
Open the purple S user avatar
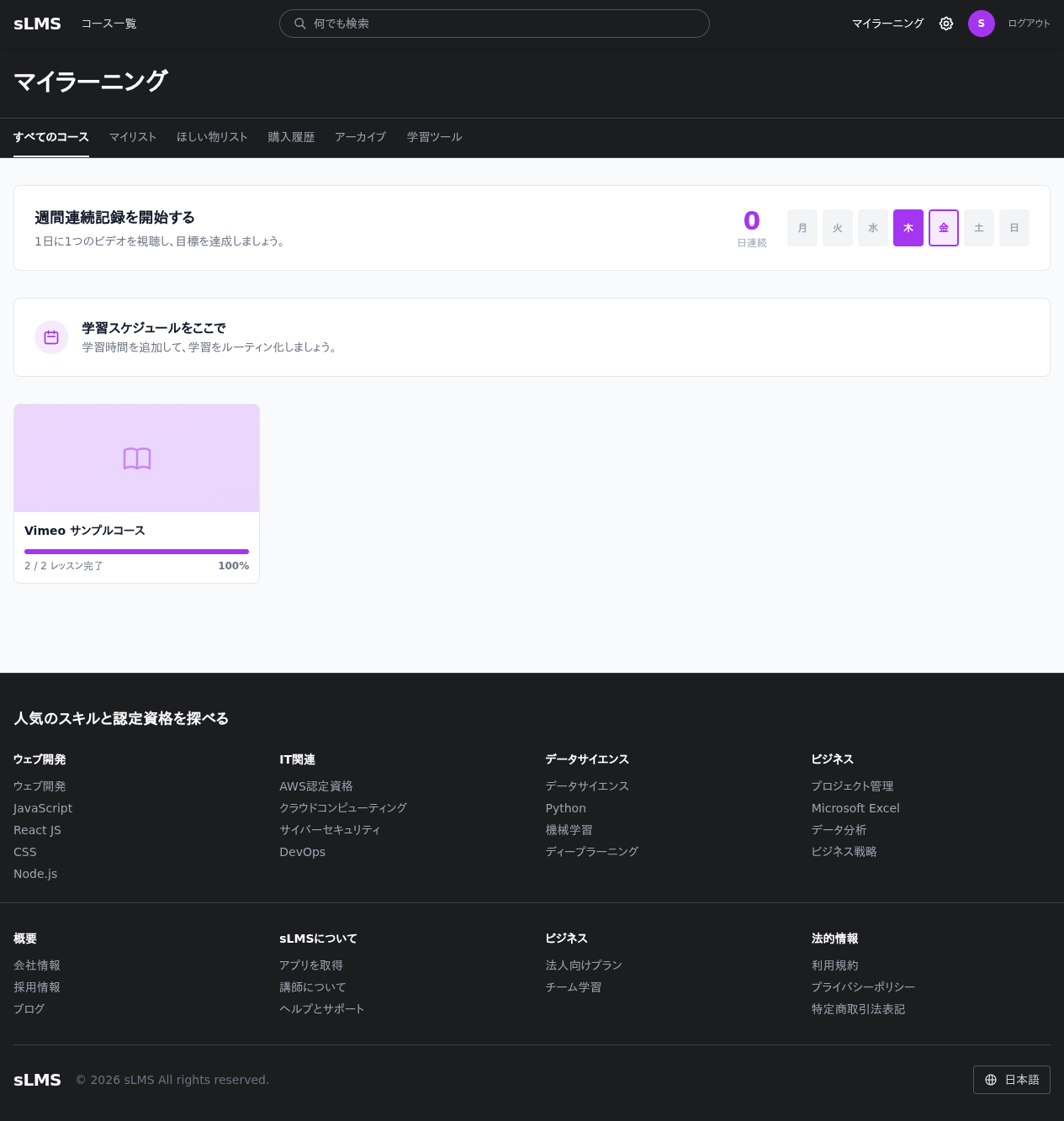tap(981, 24)
